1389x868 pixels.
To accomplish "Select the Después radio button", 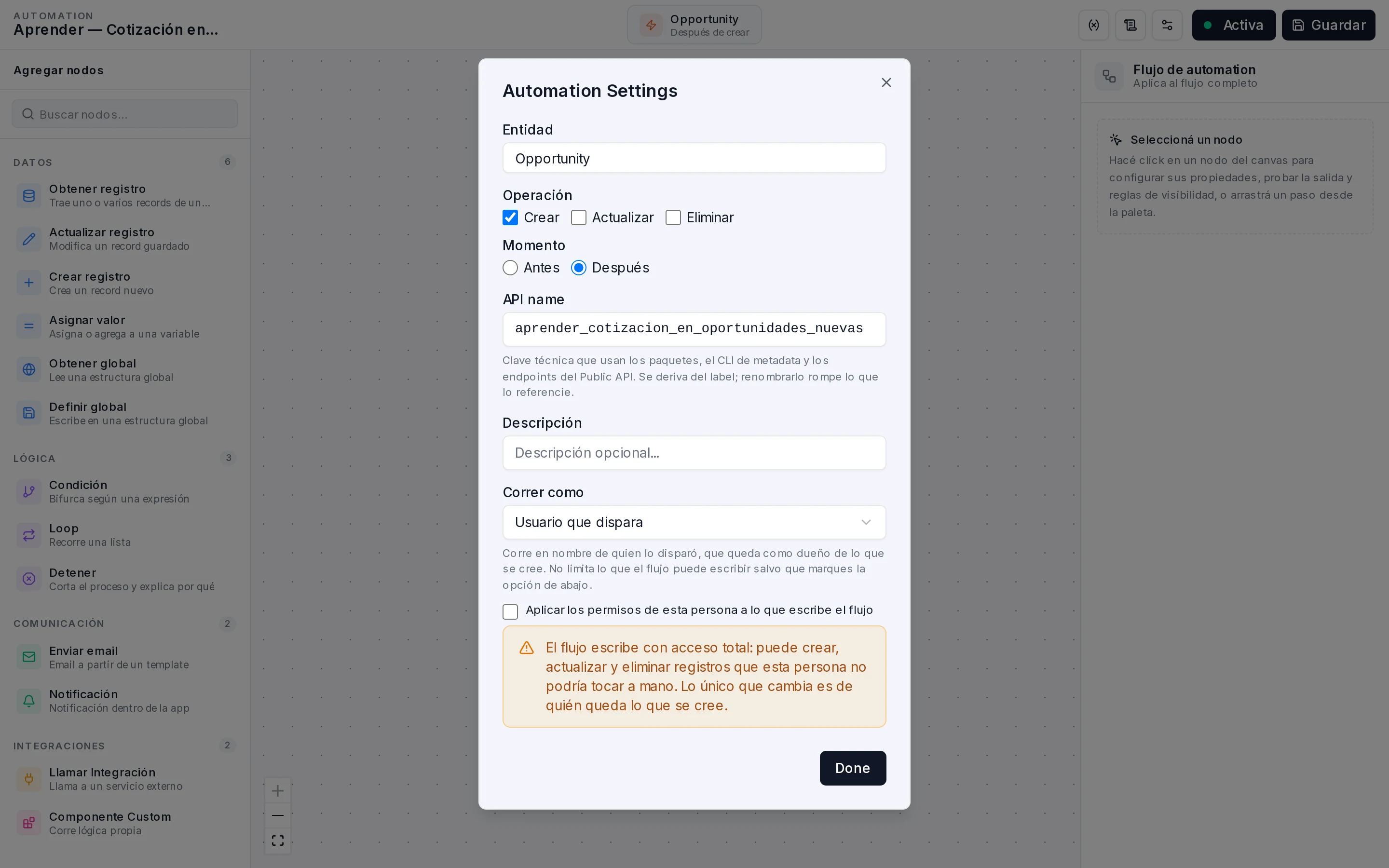I will coord(579,268).
